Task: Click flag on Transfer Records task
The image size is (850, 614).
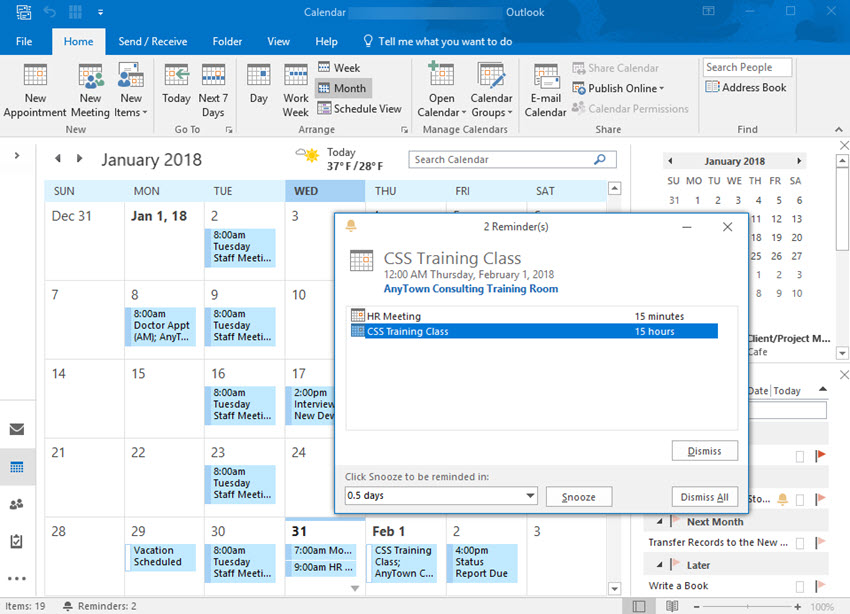Action: (821, 542)
